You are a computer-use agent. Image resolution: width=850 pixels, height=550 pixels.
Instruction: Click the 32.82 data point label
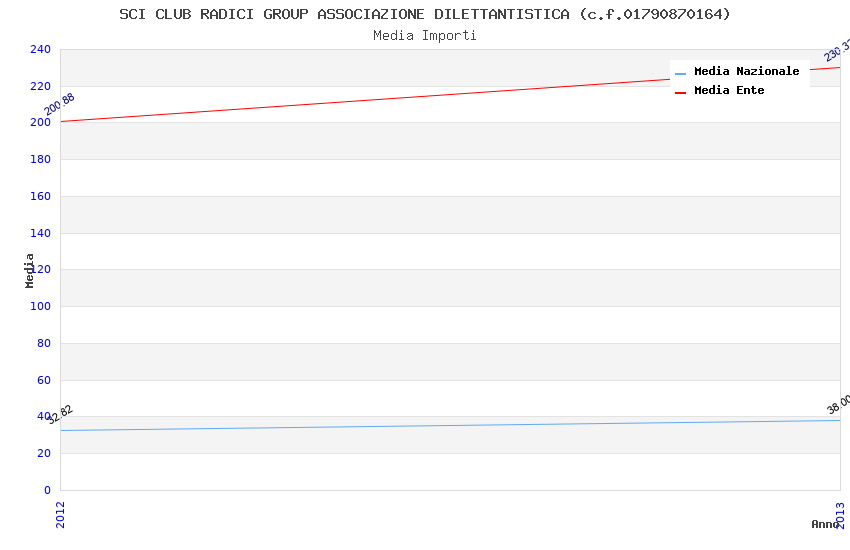[x=60, y=415]
